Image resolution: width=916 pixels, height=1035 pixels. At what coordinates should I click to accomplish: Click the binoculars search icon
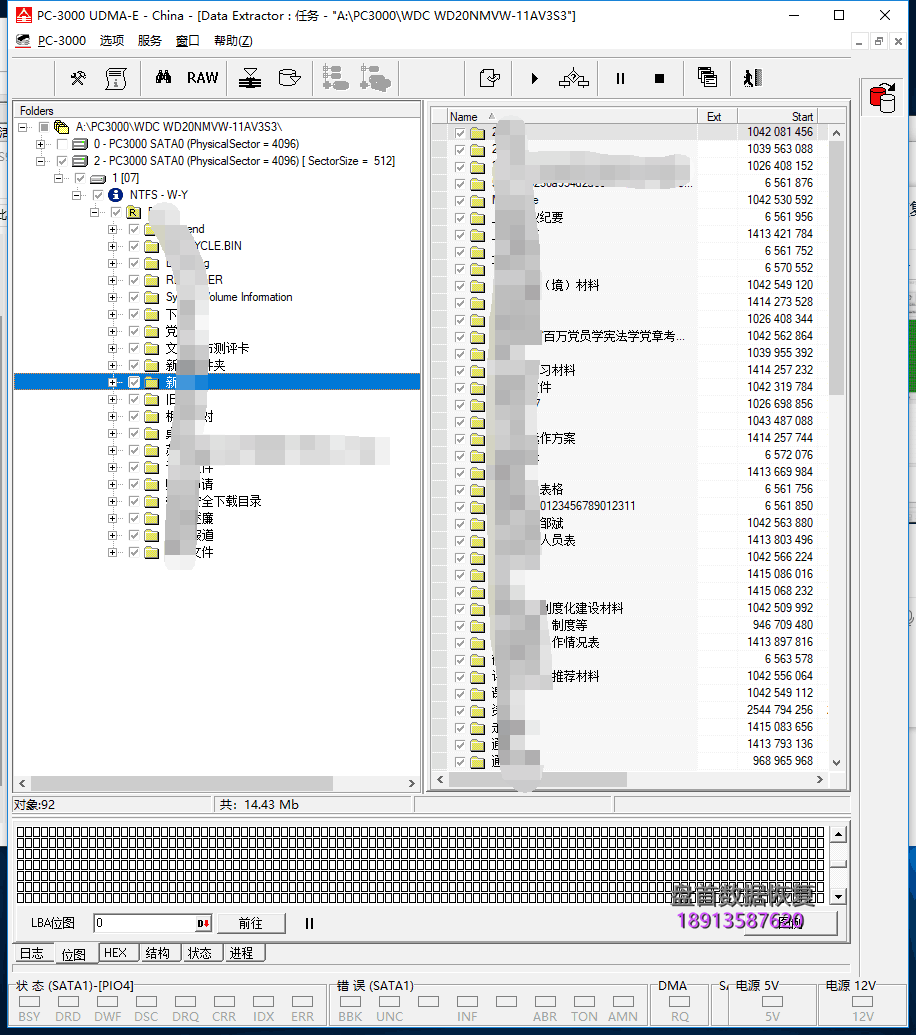163,78
